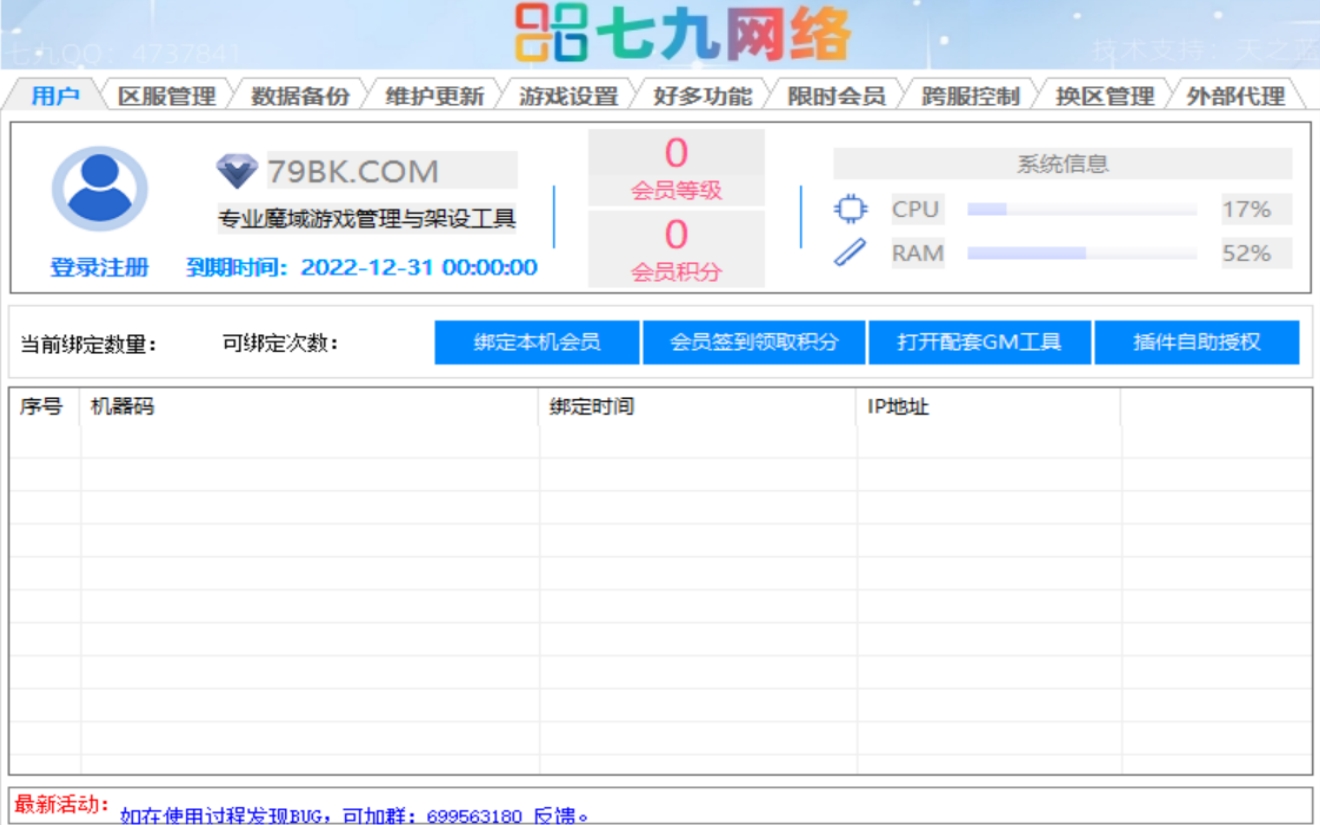Click the colorful 七九网络 logo

click(683, 35)
